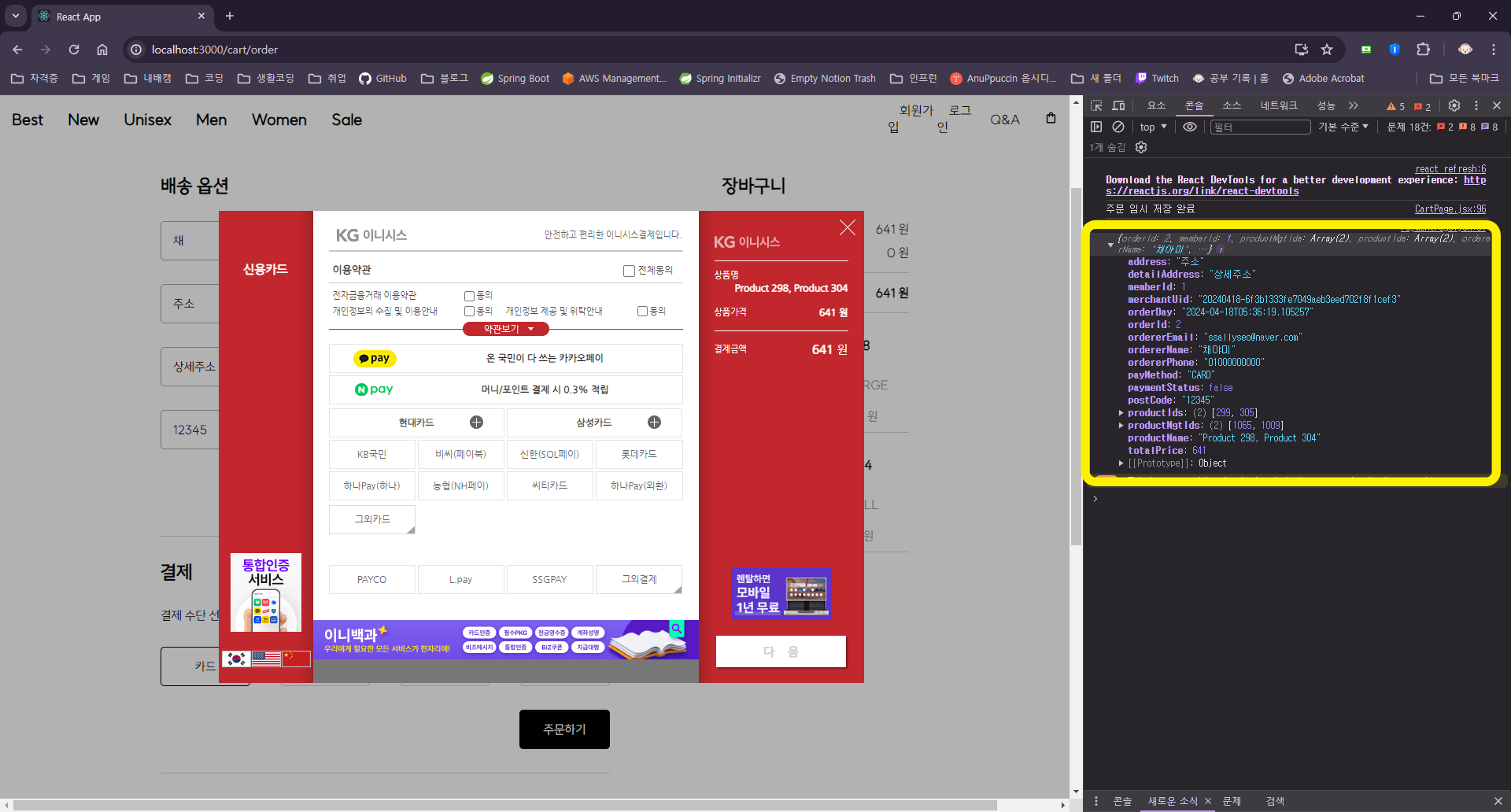Open Chrome three-dot menu
This screenshot has height=812, width=1511.
[1494, 50]
